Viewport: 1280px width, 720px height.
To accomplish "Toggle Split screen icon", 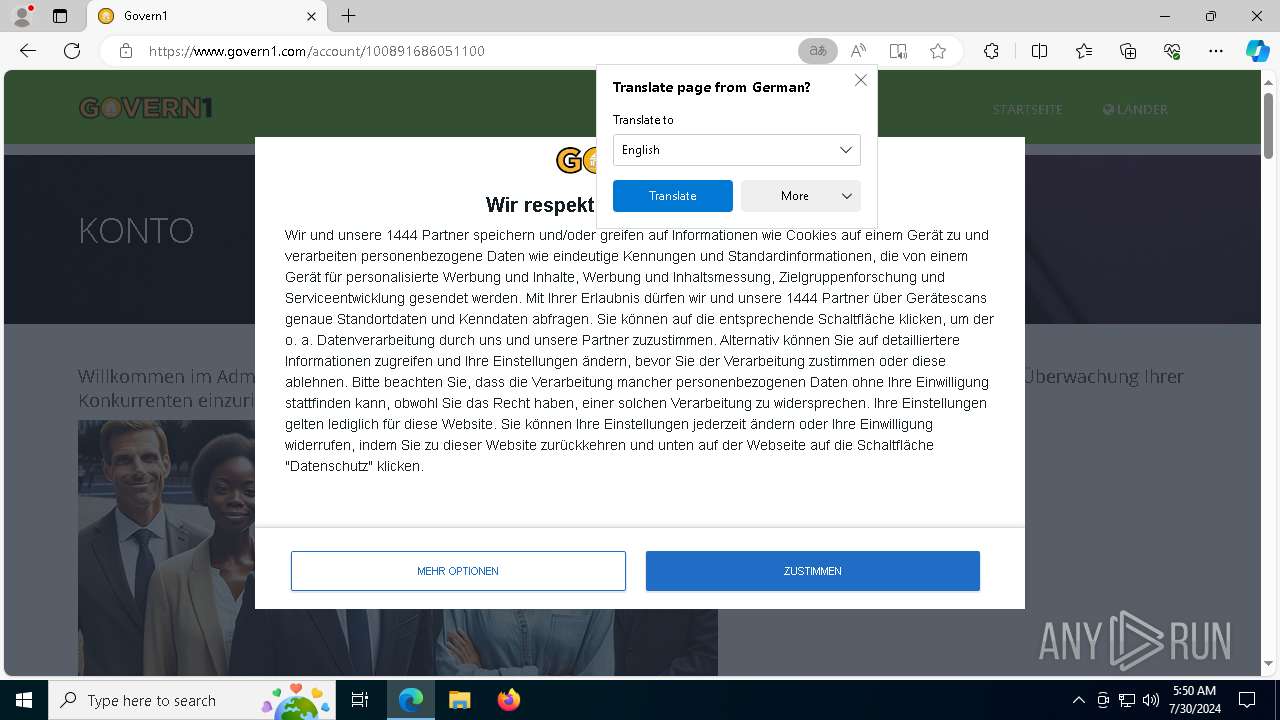I will tap(1039, 51).
